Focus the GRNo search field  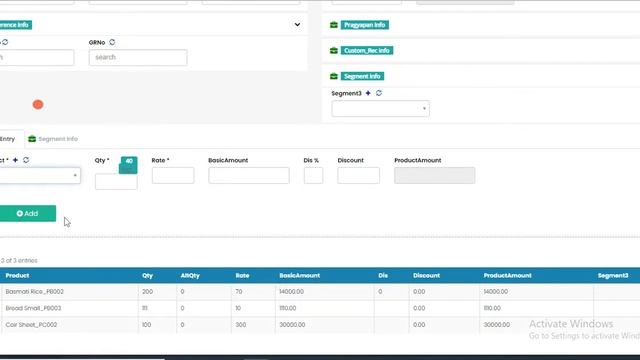(x=138, y=58)
